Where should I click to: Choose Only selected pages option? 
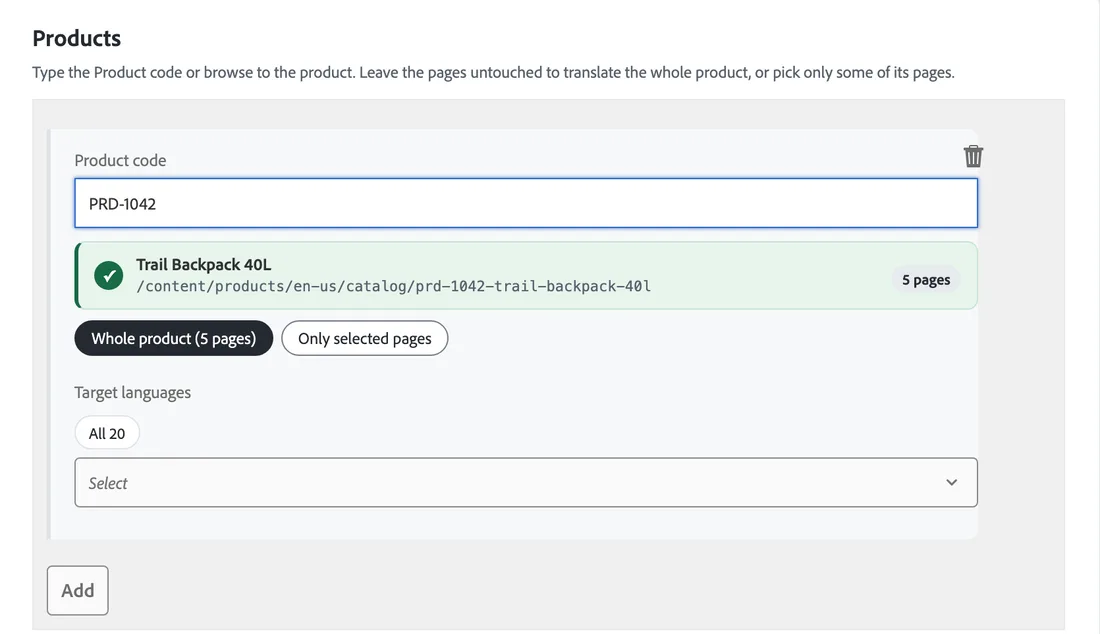coord(365,338)
